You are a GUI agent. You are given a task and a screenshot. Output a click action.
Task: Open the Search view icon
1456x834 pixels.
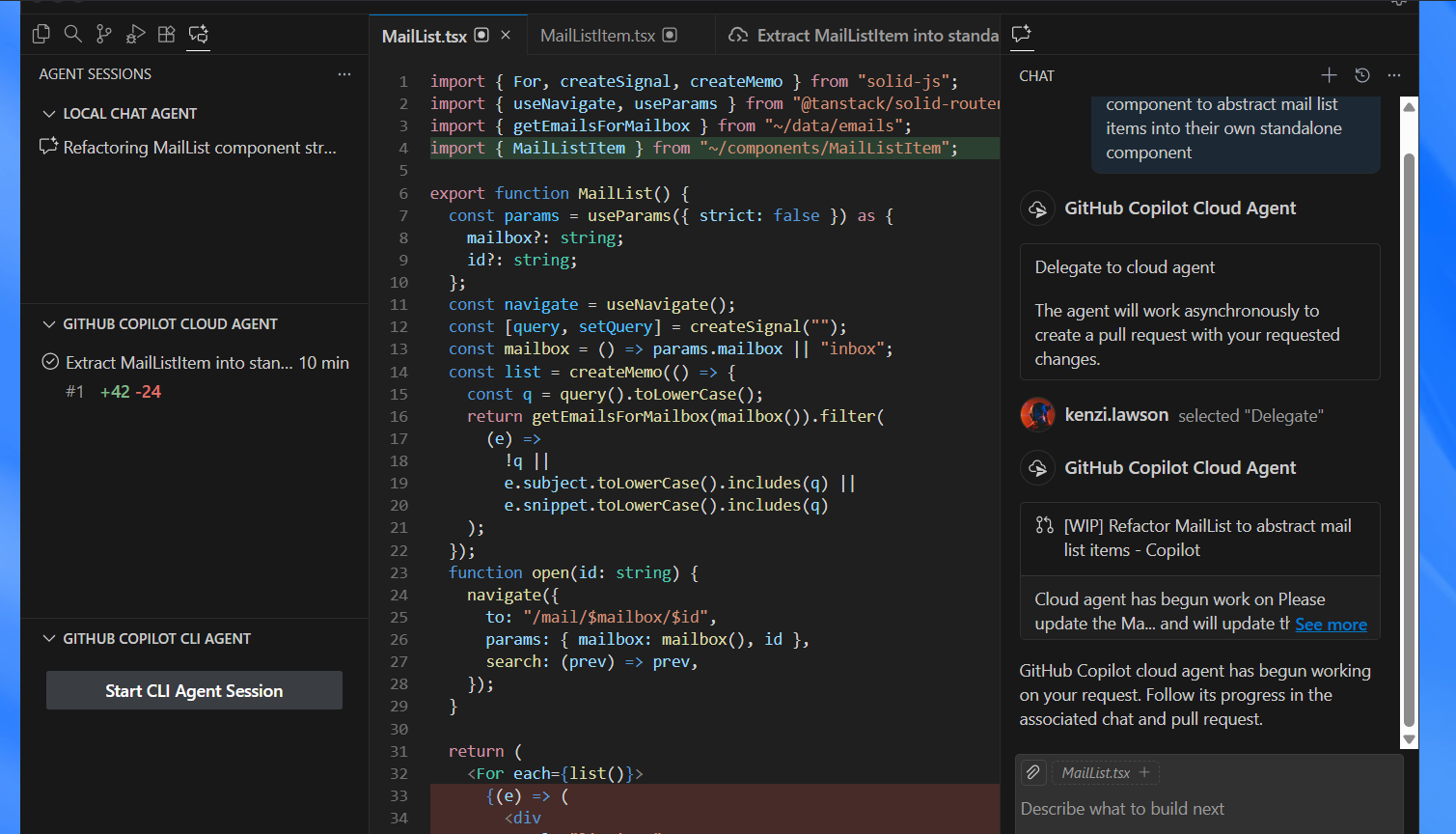72,34
